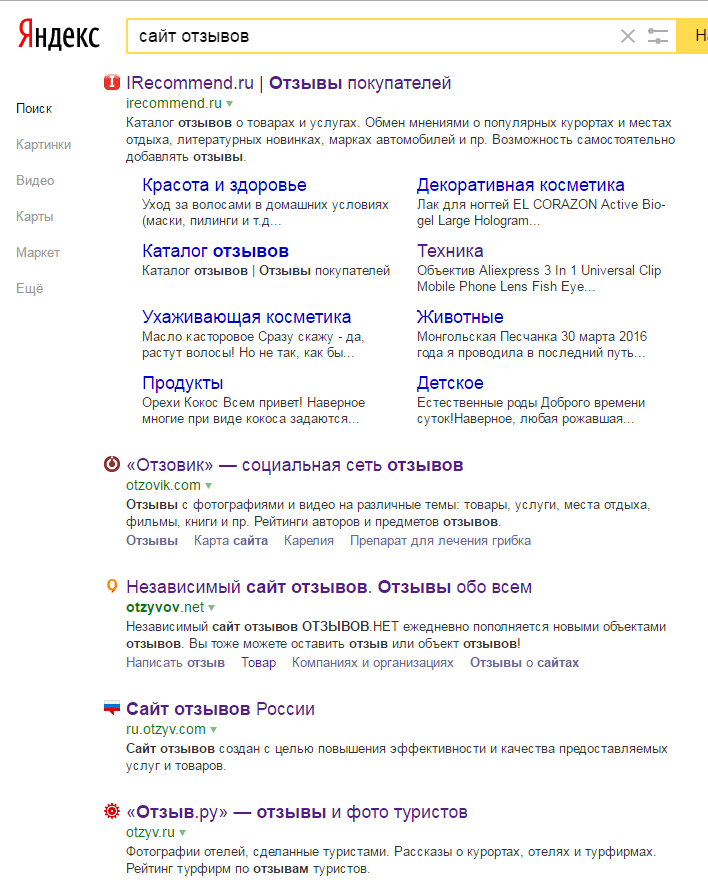
Task: Click the otzyvov.net orange favicon
Action: (x=112, y=586)
